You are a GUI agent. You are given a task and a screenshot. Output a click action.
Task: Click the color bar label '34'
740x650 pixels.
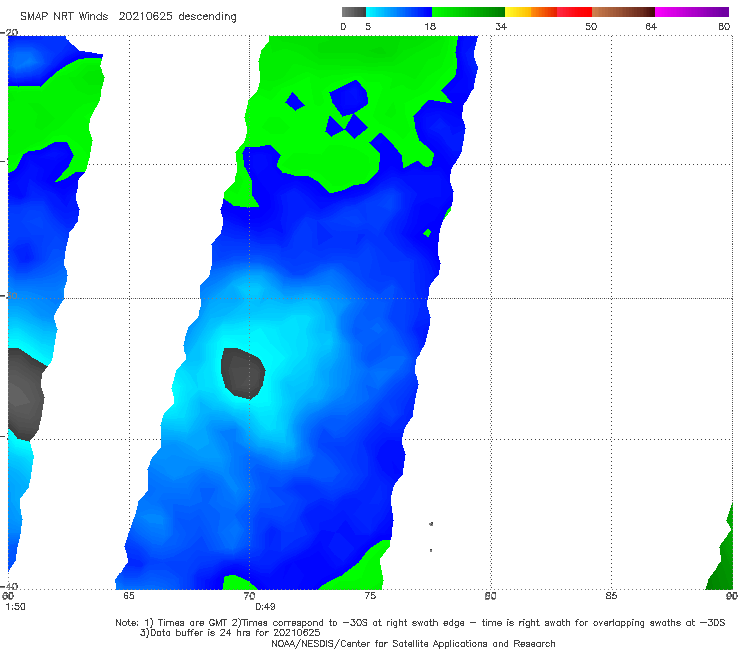[501, 27]
